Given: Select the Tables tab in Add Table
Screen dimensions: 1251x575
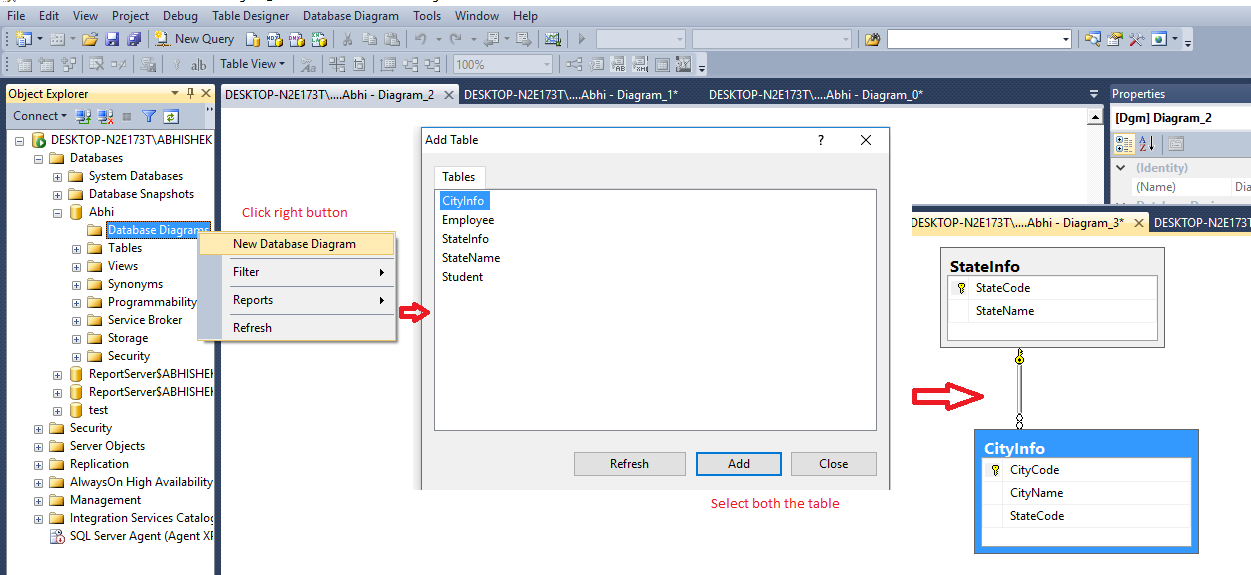Looking at the screenshot, I should point(459,177).
